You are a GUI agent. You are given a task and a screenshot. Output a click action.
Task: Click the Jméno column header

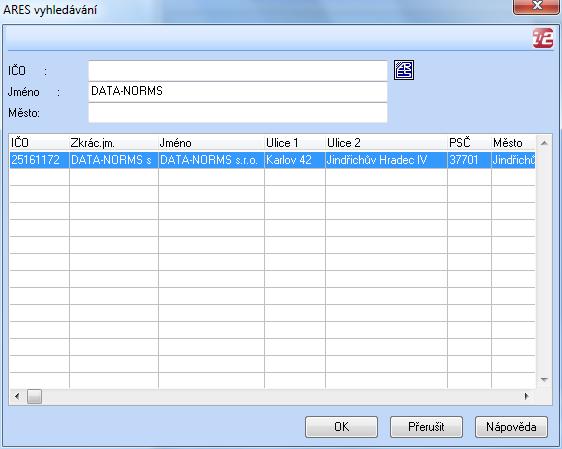pos(211,143)
